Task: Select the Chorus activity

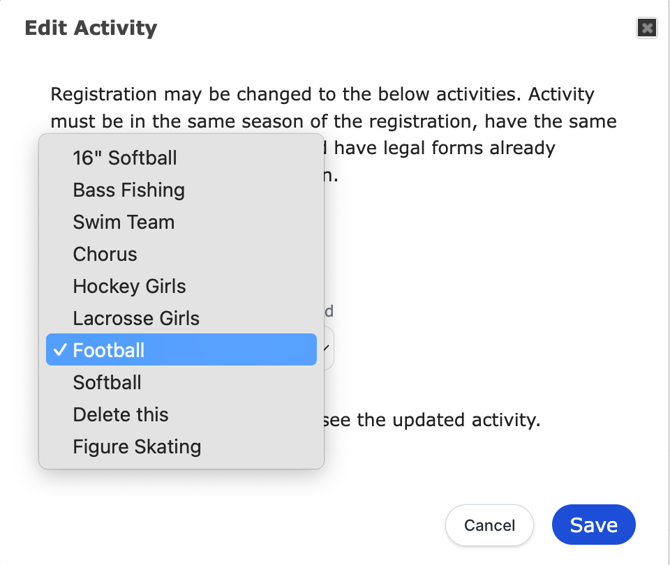Action: tap(181, 254)
